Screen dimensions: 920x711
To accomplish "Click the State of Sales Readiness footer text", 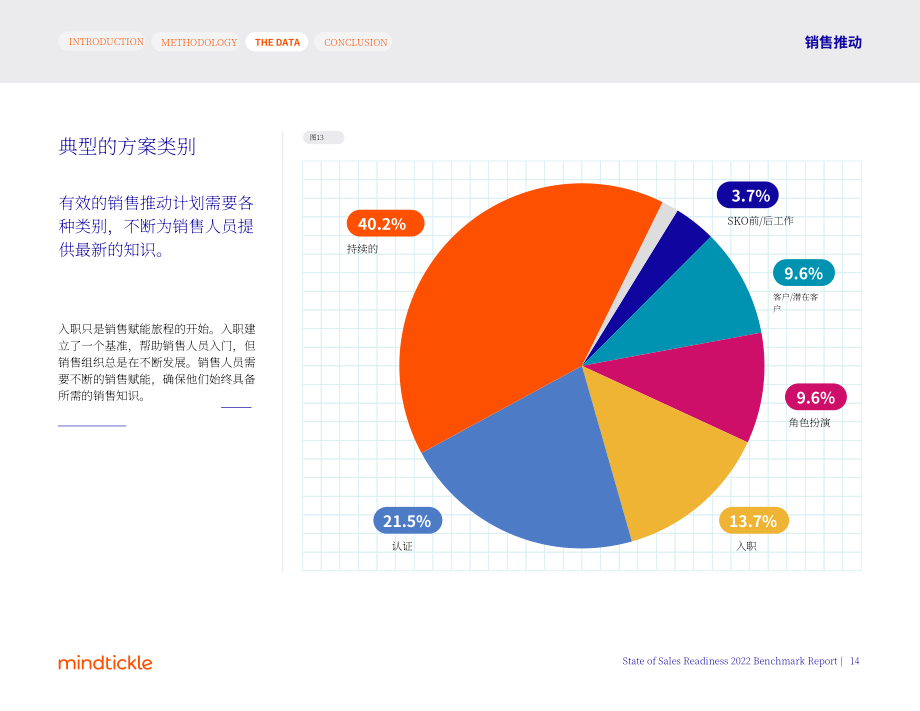I will [729, 661].
